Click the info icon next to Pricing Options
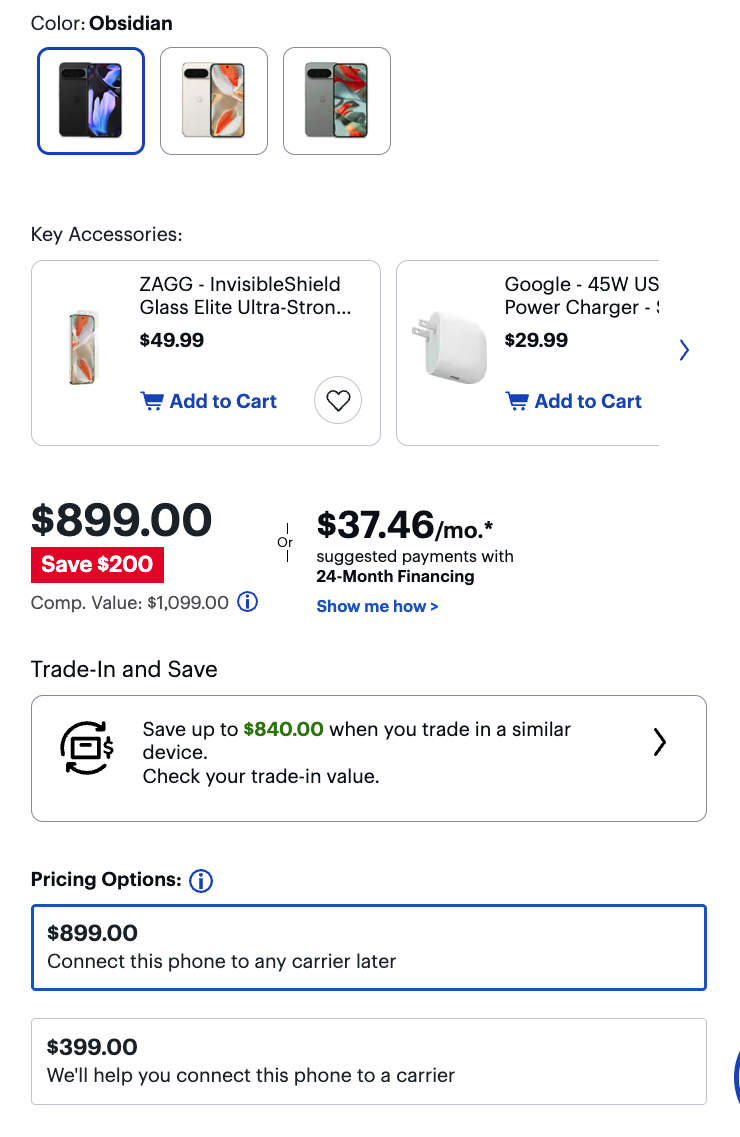The image size is (740, 1137). pyautogui.click(x=201, y=881)
